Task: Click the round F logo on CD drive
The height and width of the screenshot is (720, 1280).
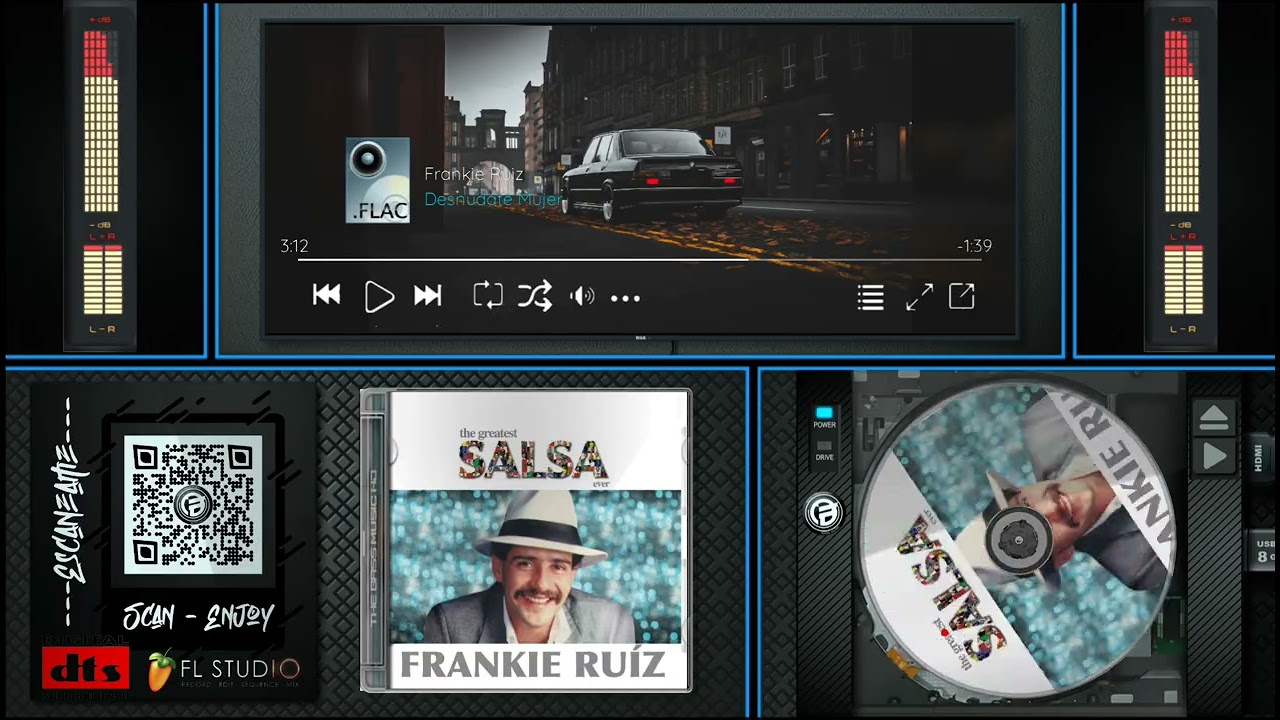Action: [824, 513]
